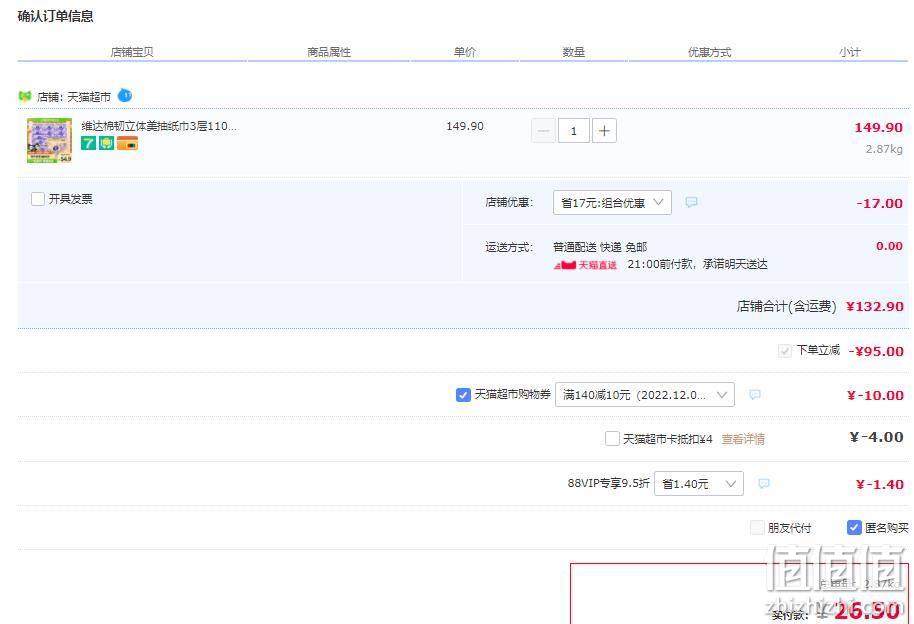Toggle the 下单立减 checkbox
914x624 pixels.
point(785,350)
